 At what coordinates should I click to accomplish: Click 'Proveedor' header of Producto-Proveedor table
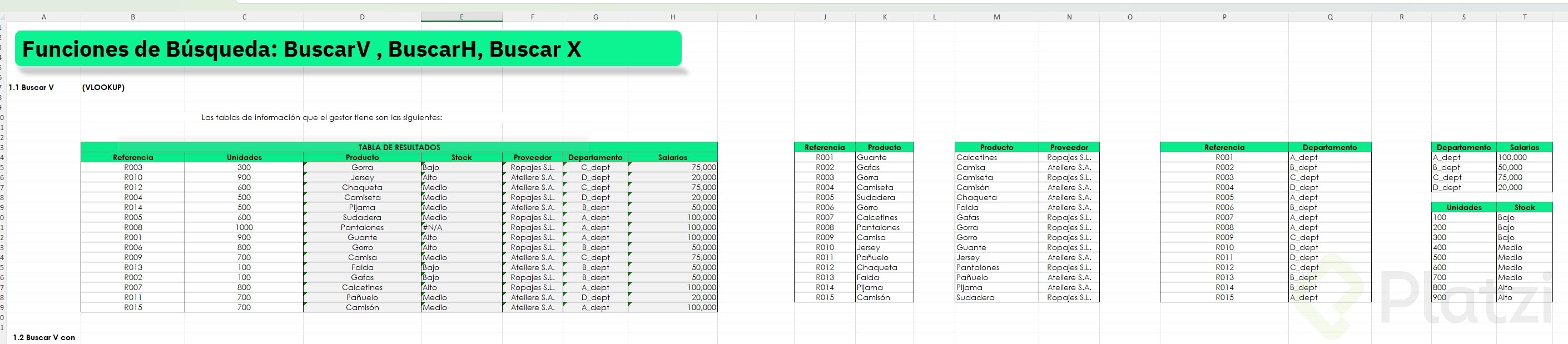pos(1069,147)
